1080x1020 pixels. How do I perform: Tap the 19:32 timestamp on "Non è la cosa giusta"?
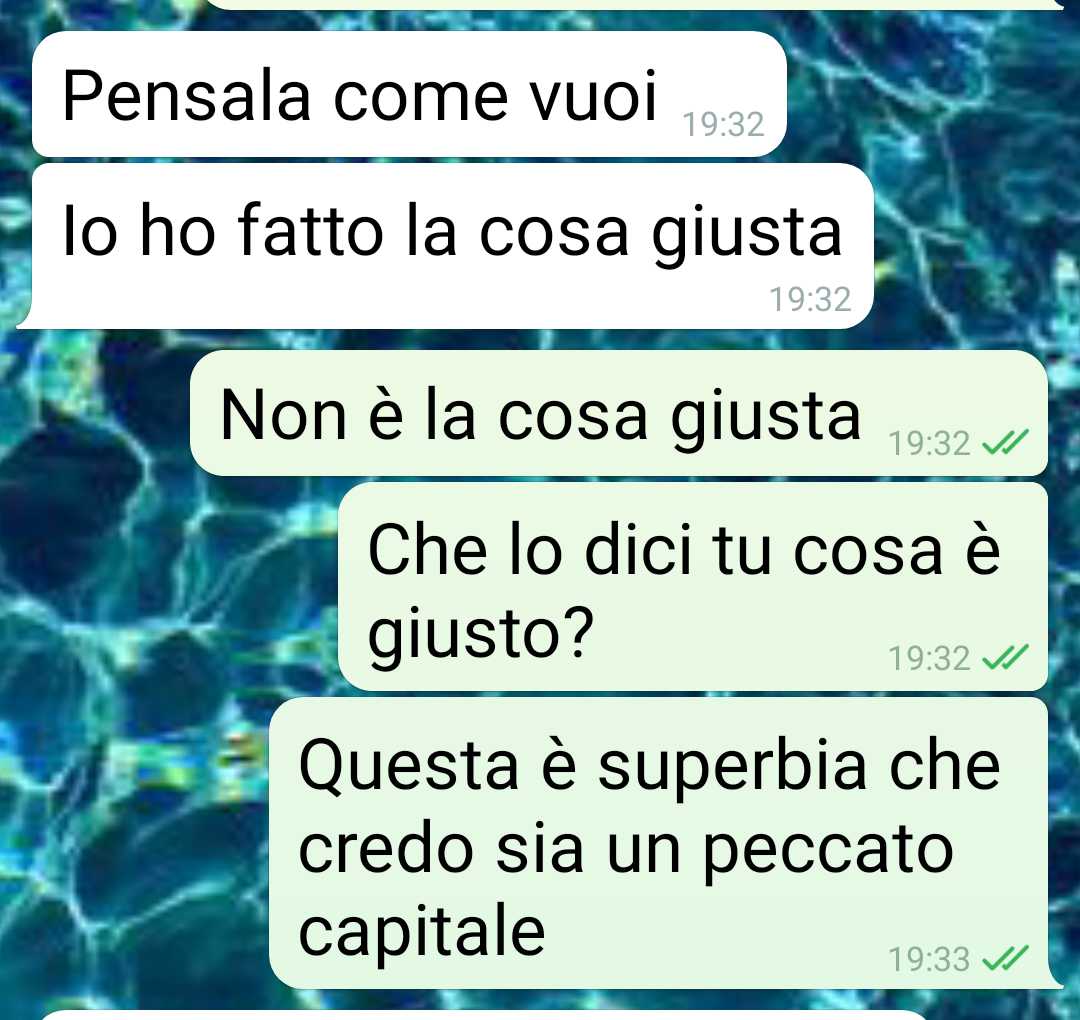(x=929, y=443)
